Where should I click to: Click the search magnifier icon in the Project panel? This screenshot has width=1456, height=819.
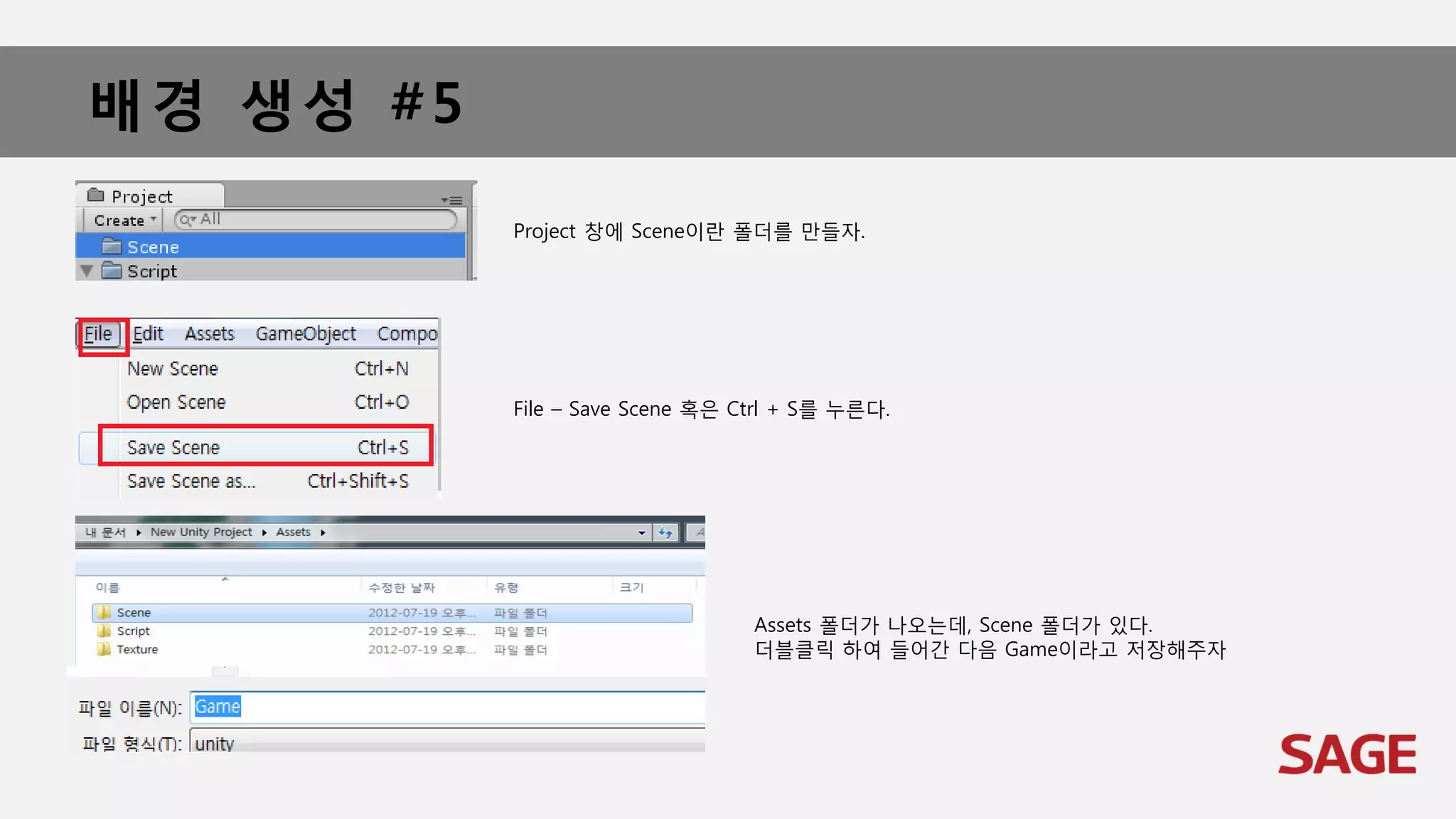(x=188, y=220)
